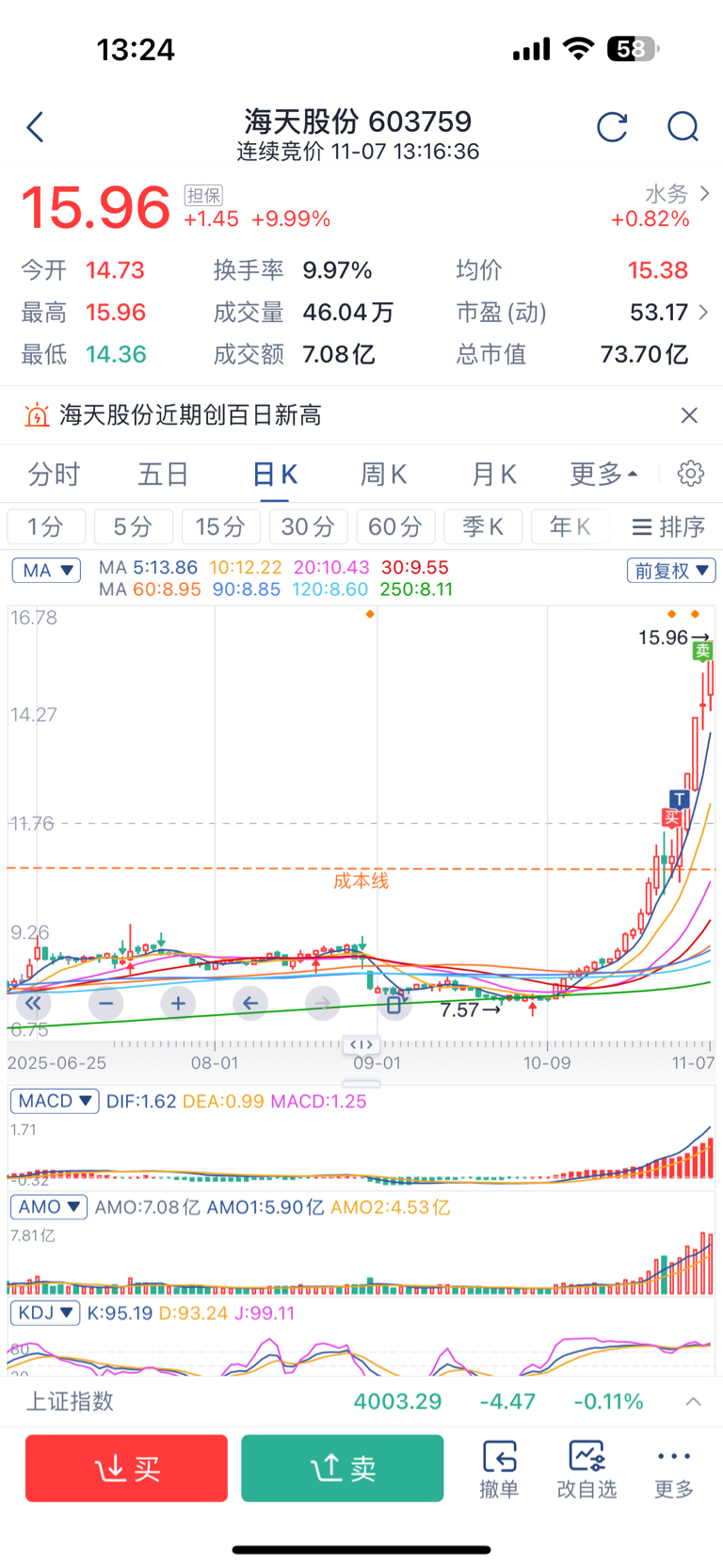Viewport: 723px width, 1568px height.
Task: Open 水务 sector chevron
Action: coord(704,193)
